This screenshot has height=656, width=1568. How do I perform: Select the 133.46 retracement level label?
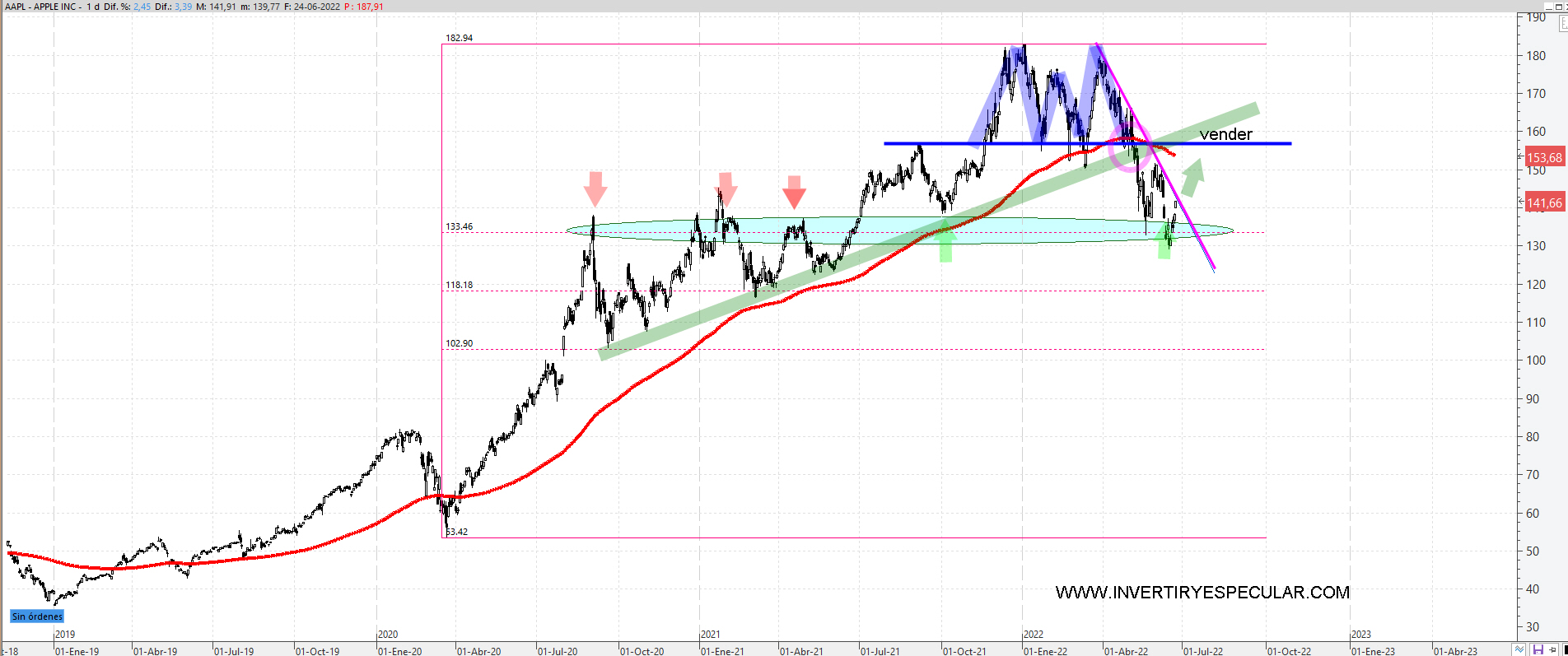click(460, 226)
